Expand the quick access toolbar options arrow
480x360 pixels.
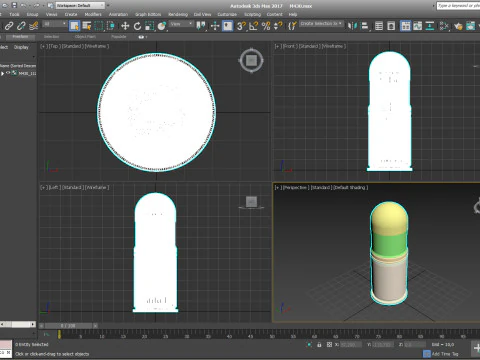[108, 5]
